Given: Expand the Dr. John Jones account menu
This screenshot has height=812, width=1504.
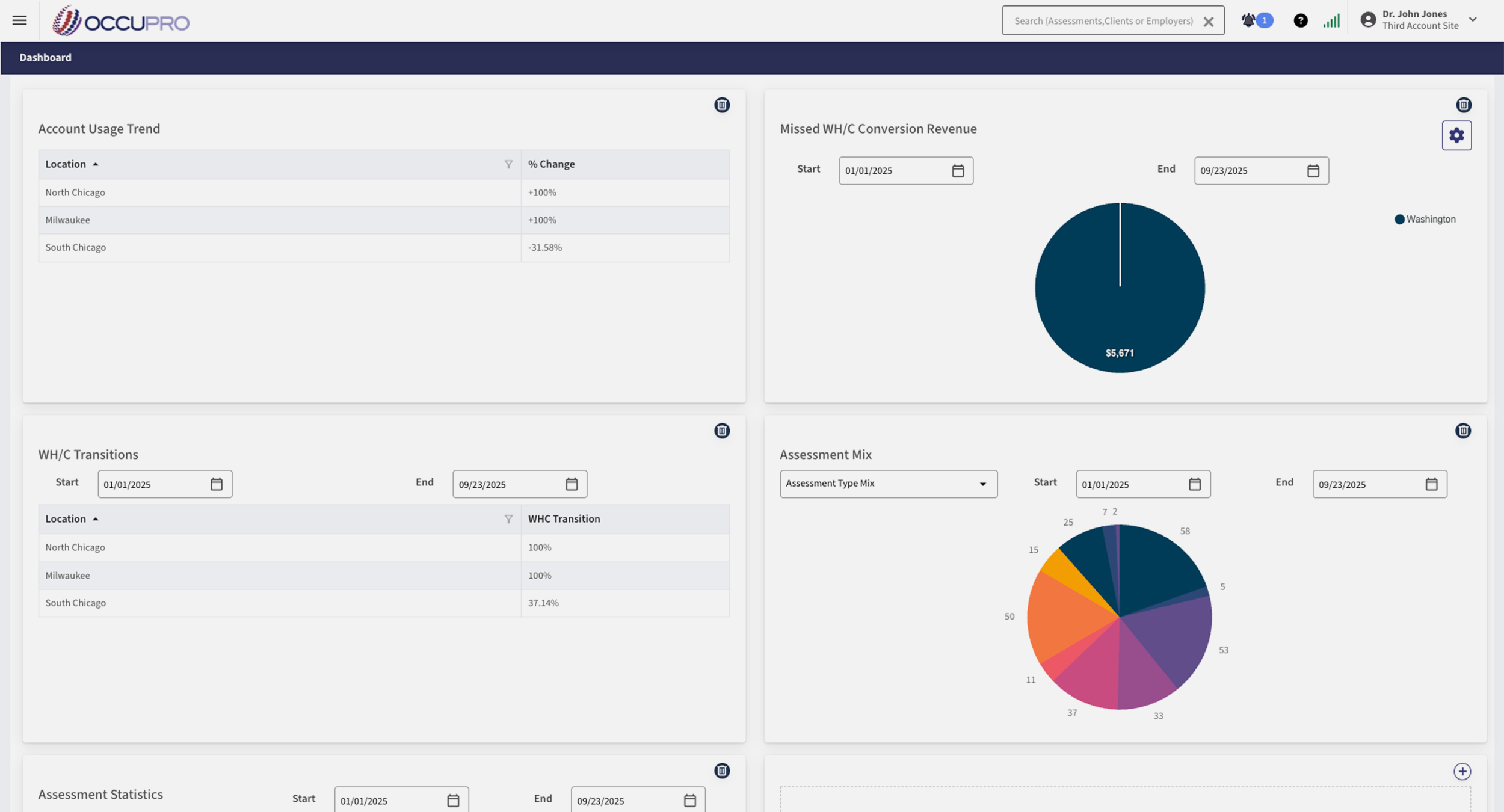Looking at the screenshot, I should click(x=1472, y=19).
